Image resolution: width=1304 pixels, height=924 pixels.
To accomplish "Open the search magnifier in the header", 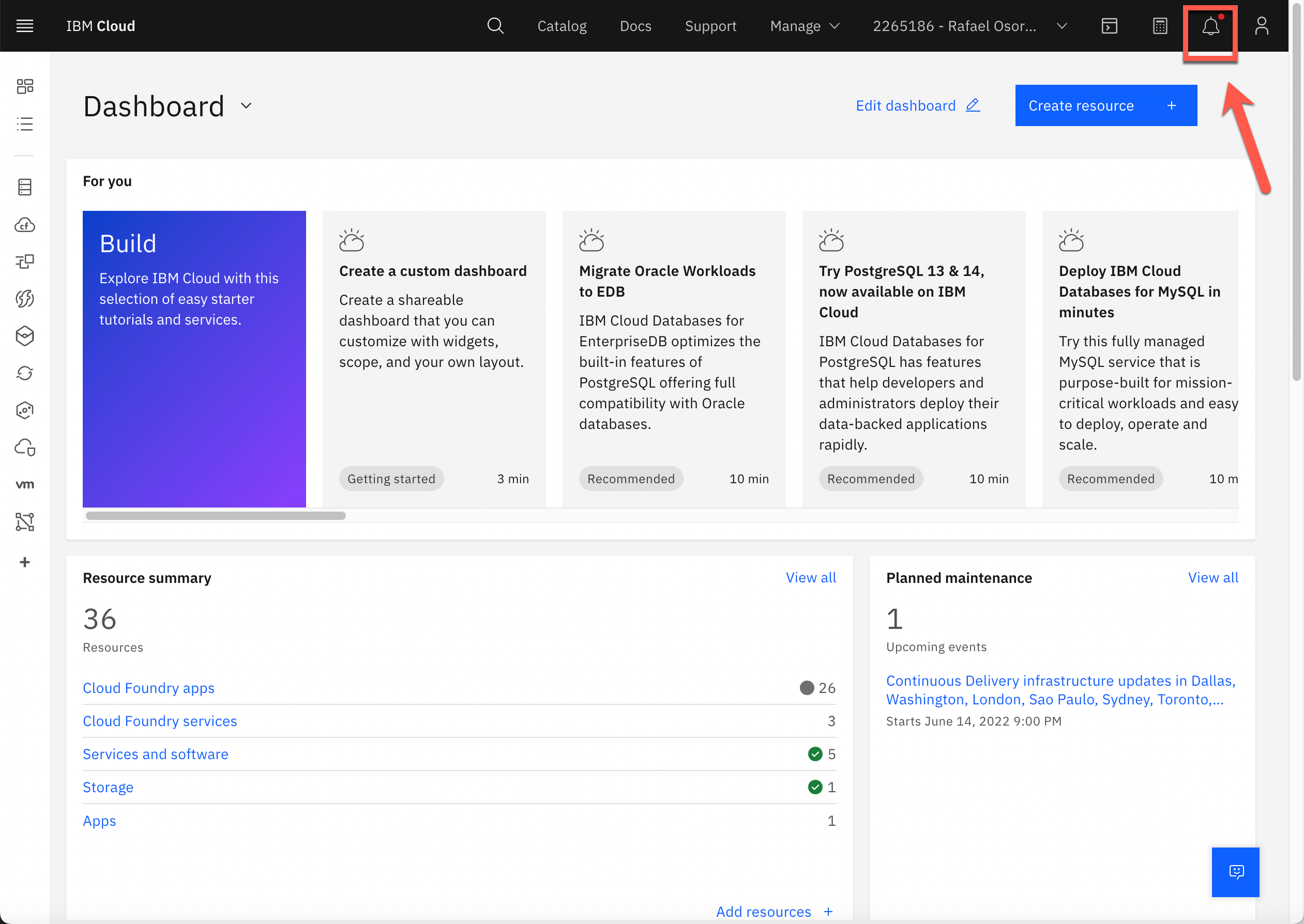I will pos(495,26).
